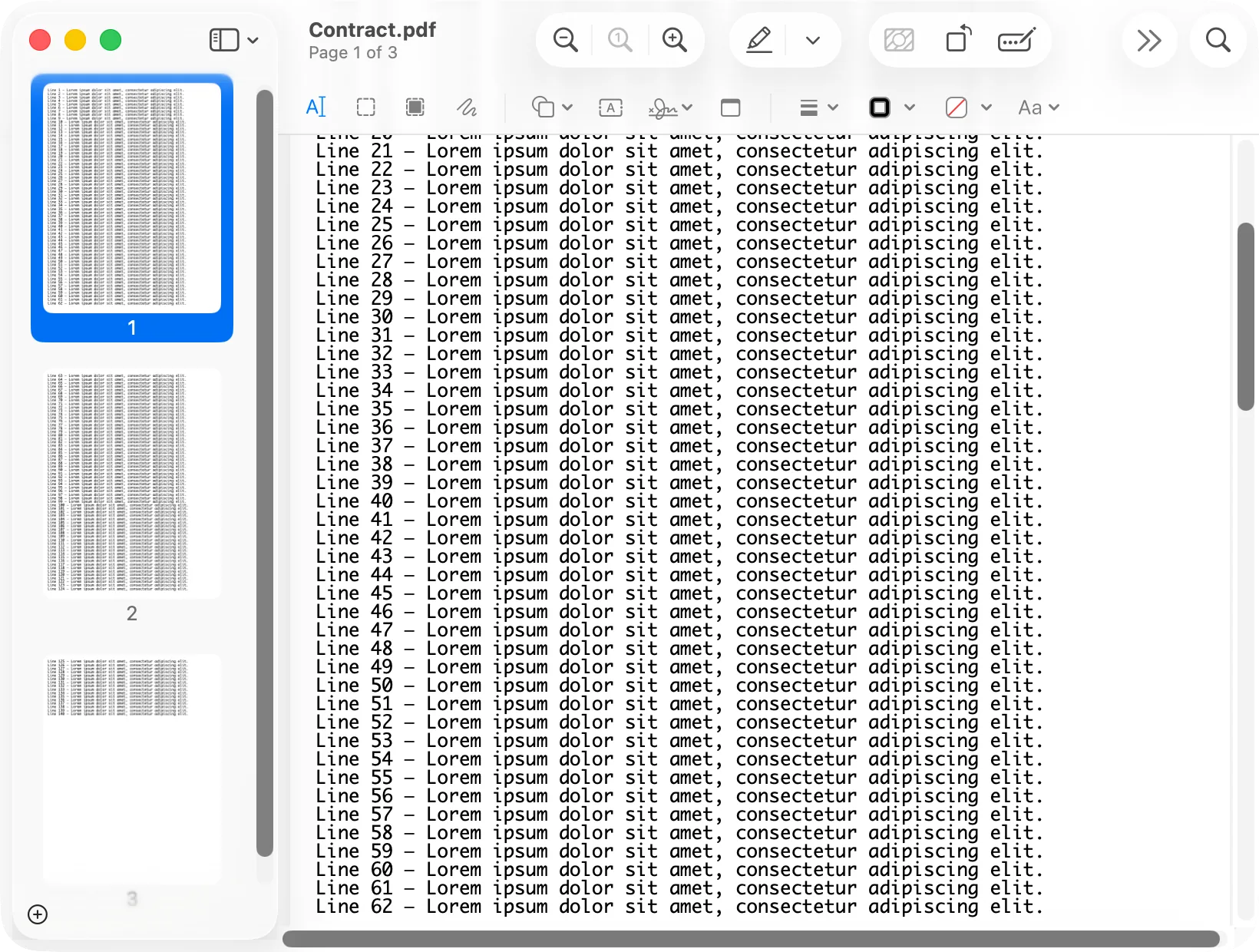Click the yellow minimize window button
Screen dimensions: 1259x952
[75, 40]
